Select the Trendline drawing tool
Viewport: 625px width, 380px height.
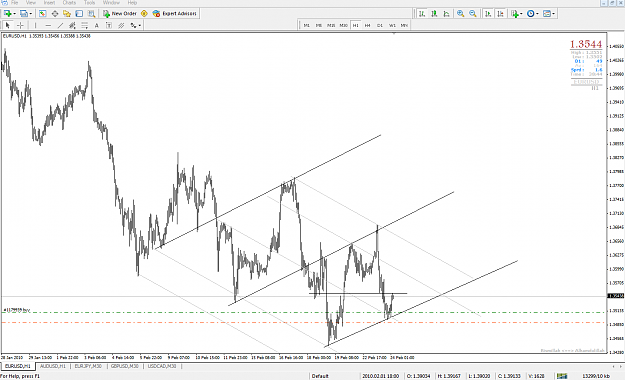[x=60, y=25]
